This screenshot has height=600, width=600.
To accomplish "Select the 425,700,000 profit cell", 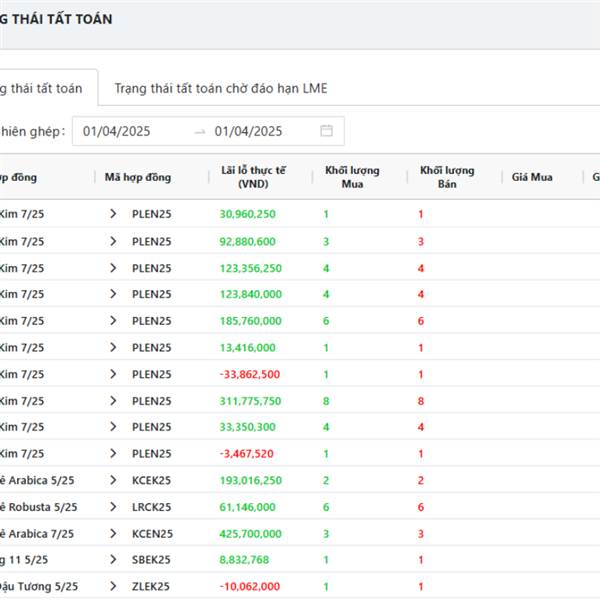I will click(x=249, y=534).
